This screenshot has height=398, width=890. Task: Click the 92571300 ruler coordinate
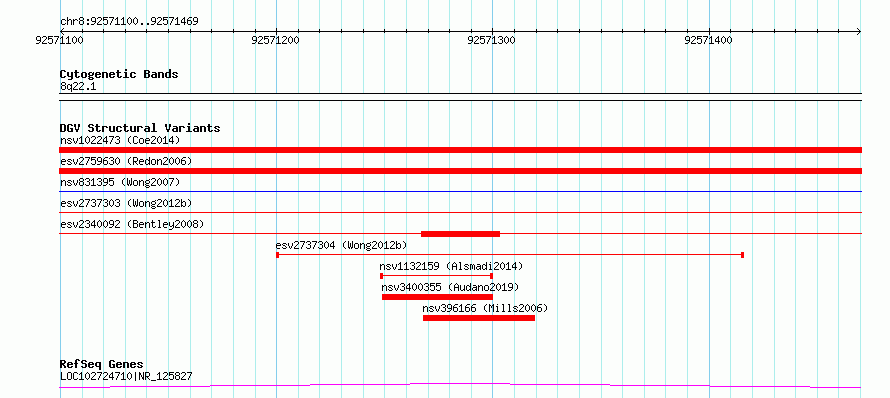tap(492, 40)
